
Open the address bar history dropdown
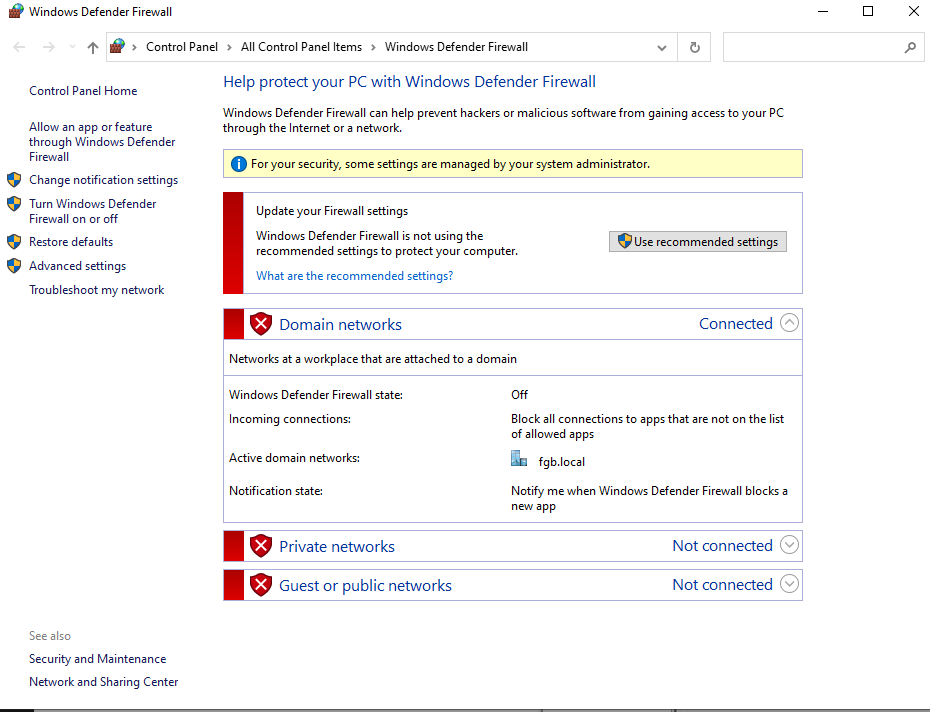[661, 47]
